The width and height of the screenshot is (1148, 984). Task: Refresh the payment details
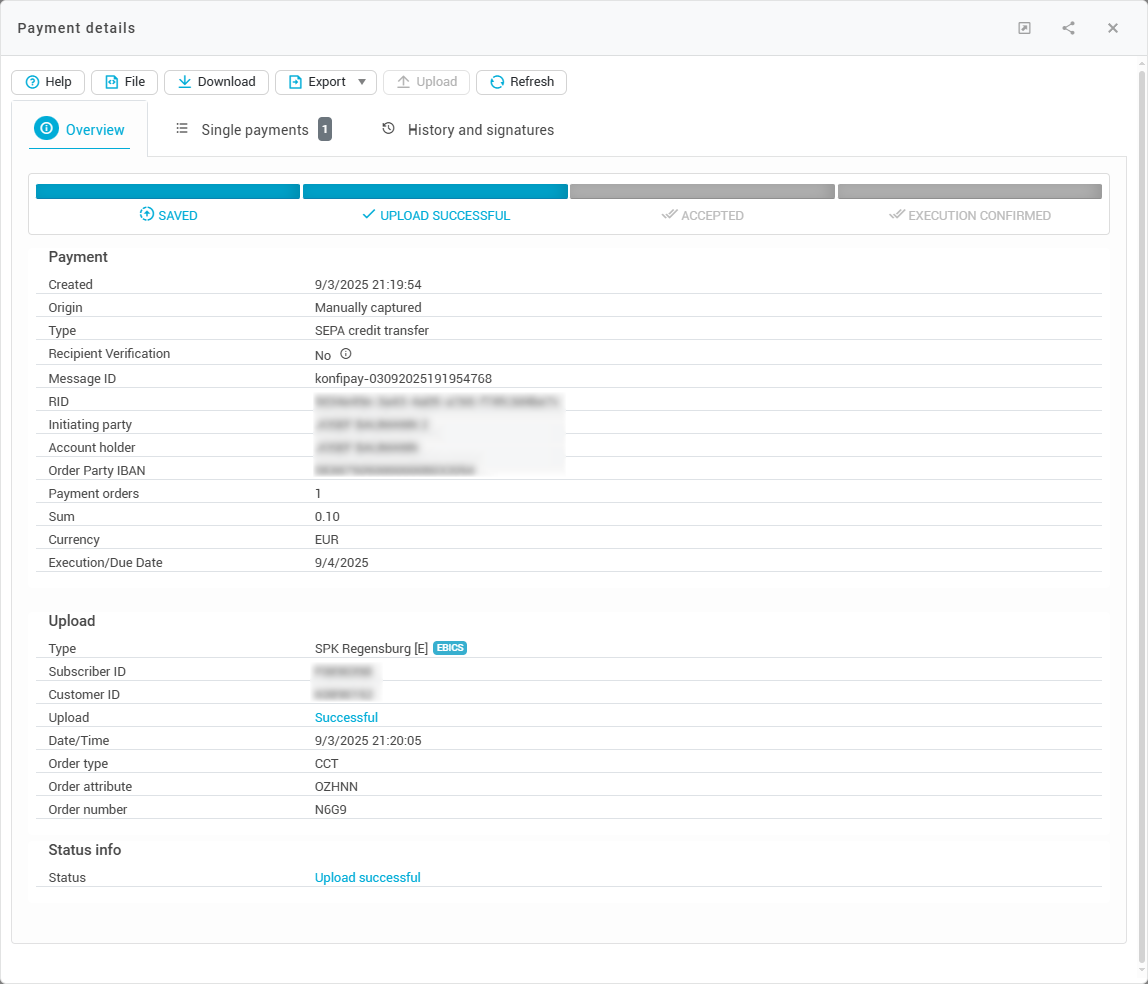(x=521, y=82)
